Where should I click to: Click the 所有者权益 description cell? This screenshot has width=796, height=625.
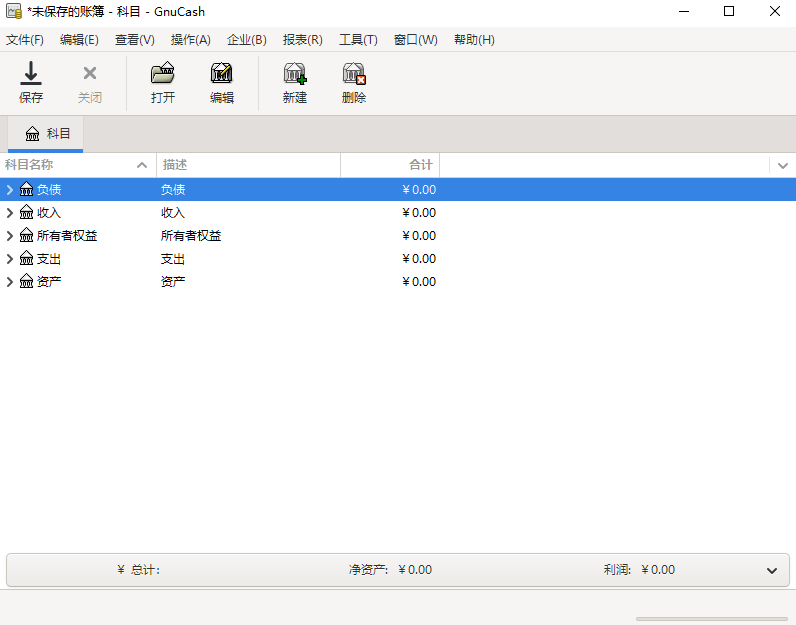(191, 236)
